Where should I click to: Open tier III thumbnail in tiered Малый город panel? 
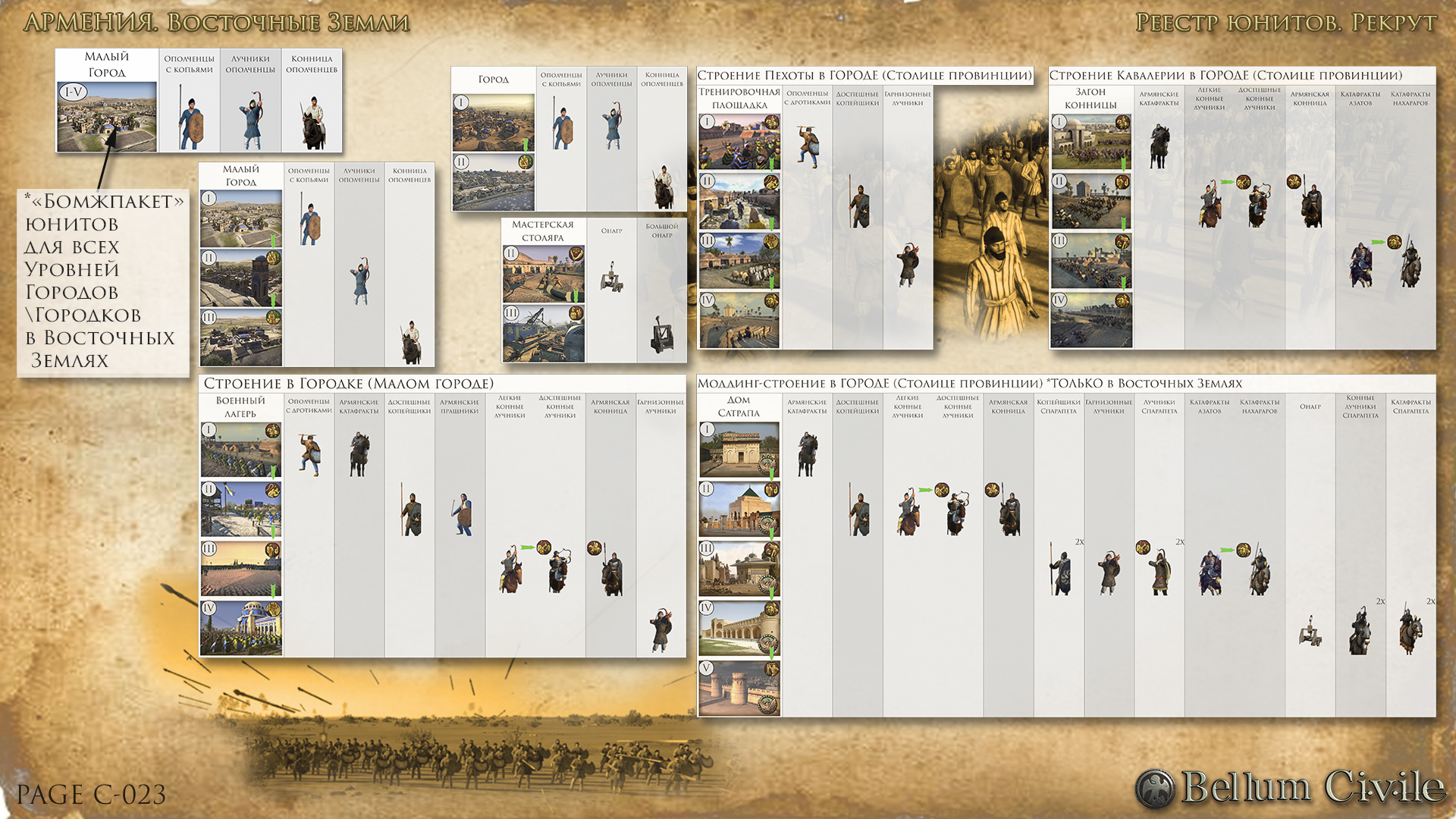(x=241, y=337)
